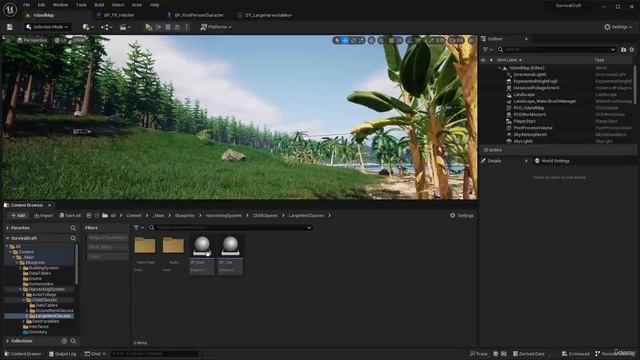Open the play options three-dot menu
This screenshot has width=640, height=360.
tap(187, 27)
